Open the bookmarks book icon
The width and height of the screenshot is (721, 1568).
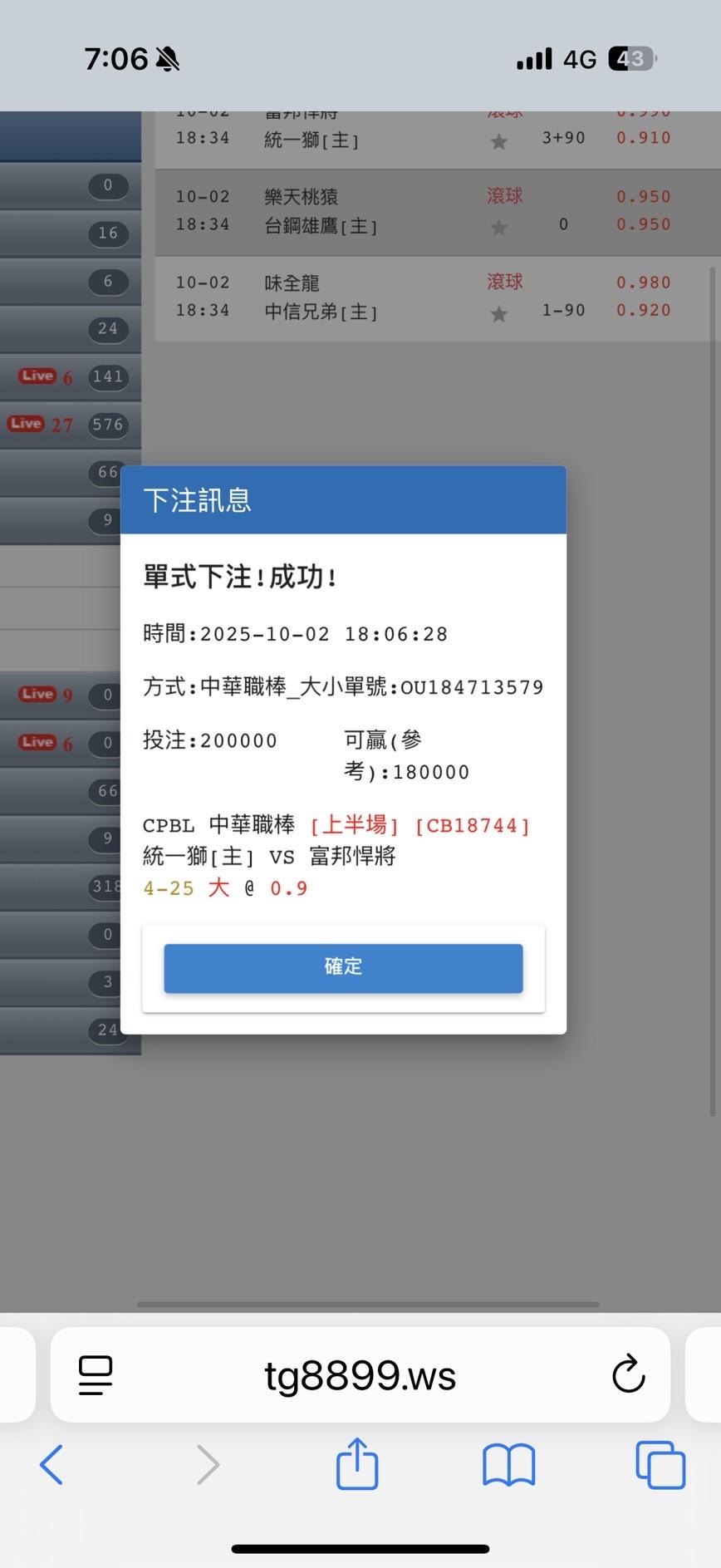(x=509, y=1465)
